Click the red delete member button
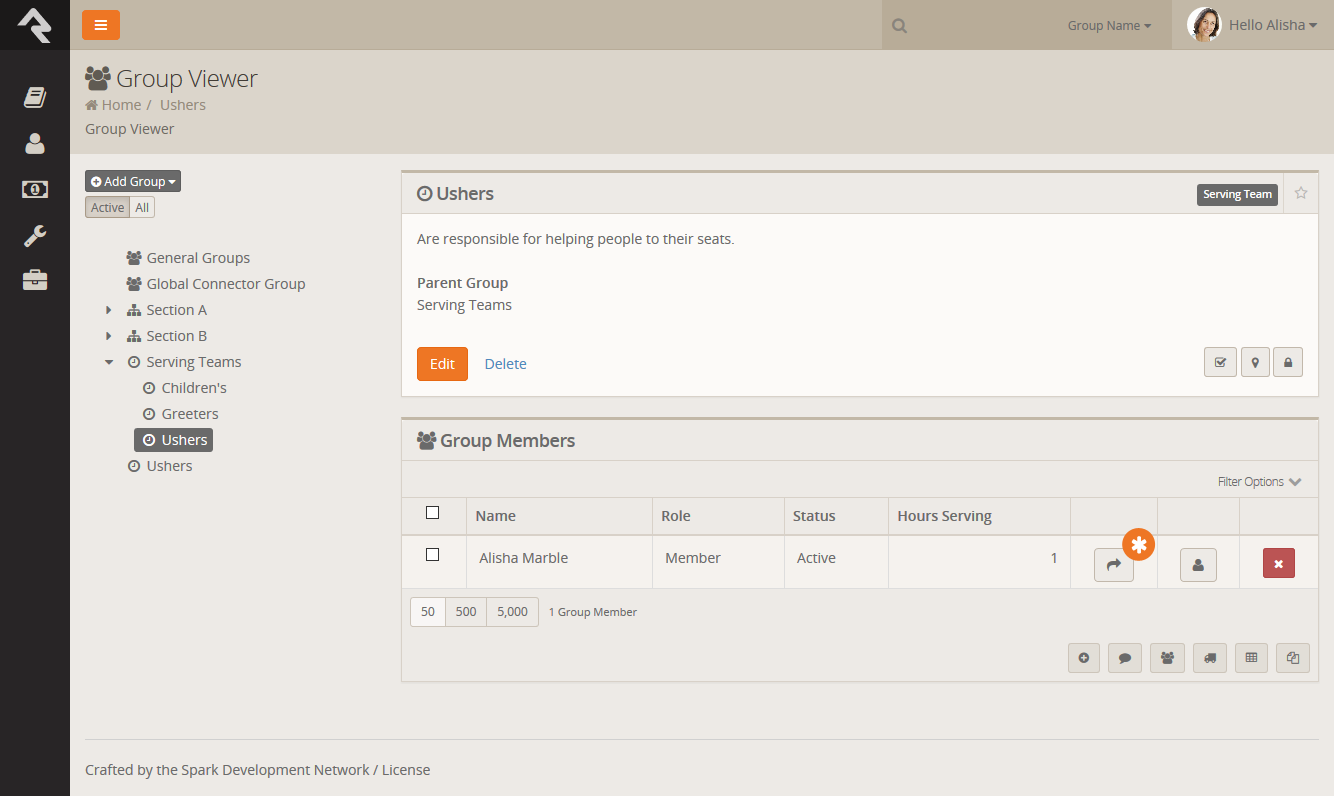Viewport: 1334px width, 796px height. [x=1278, y=563]
